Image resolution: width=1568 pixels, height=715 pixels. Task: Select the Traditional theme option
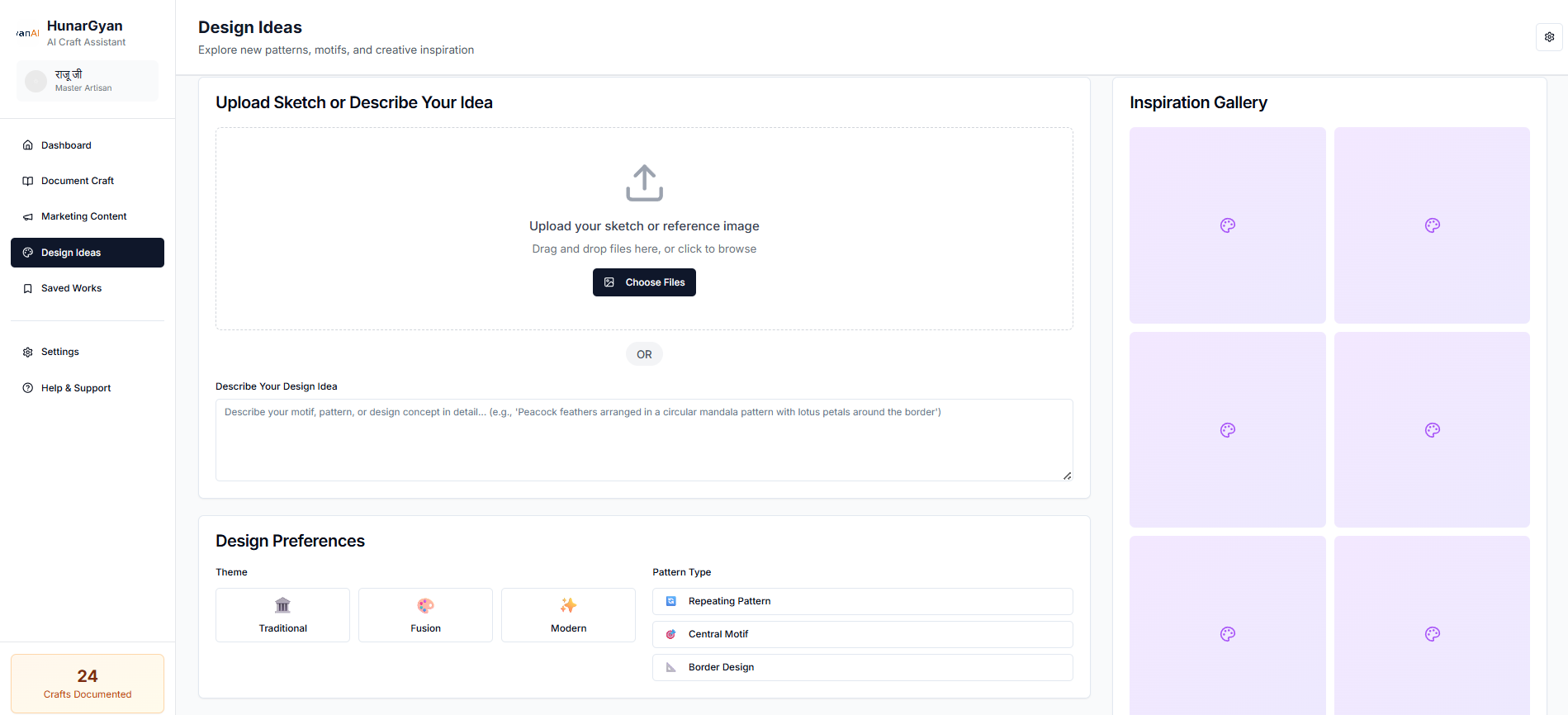pos(282,615)
